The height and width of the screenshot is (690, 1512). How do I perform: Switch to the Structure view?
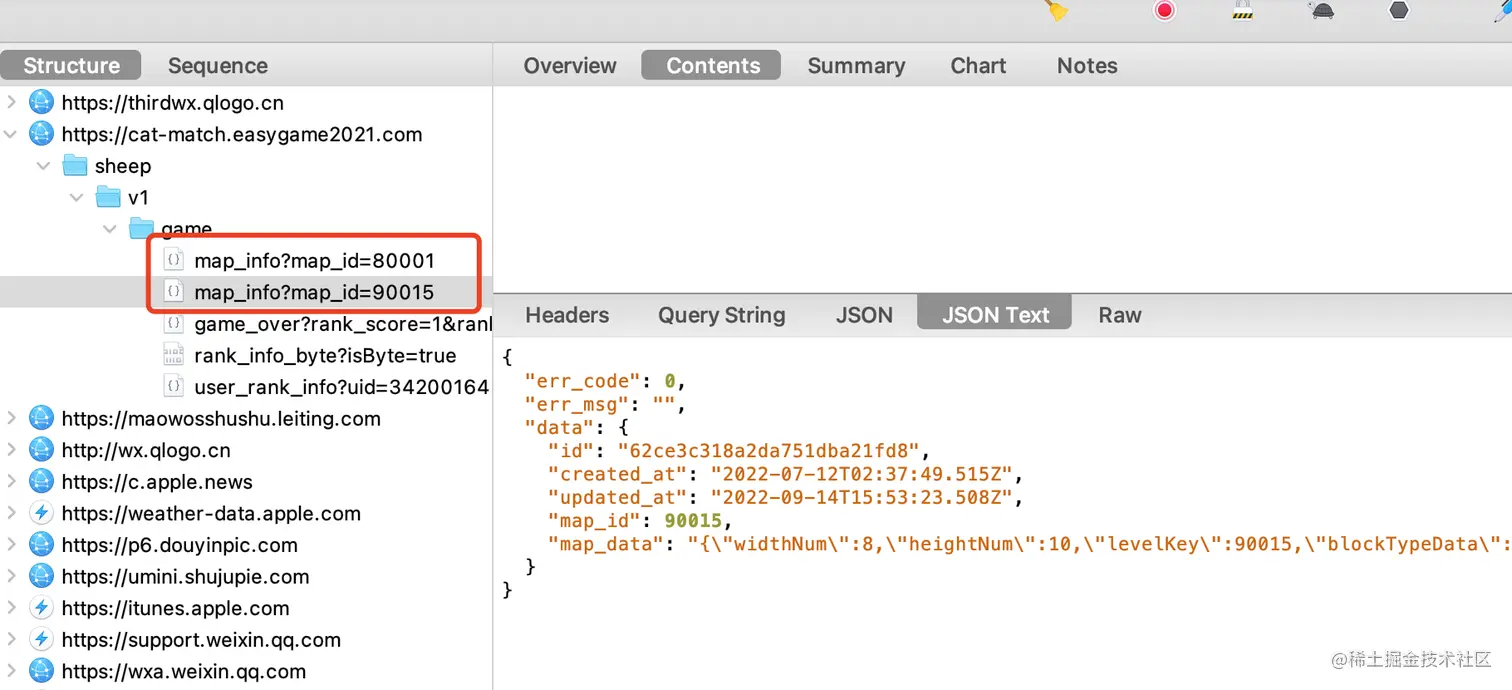click(71, 66)
